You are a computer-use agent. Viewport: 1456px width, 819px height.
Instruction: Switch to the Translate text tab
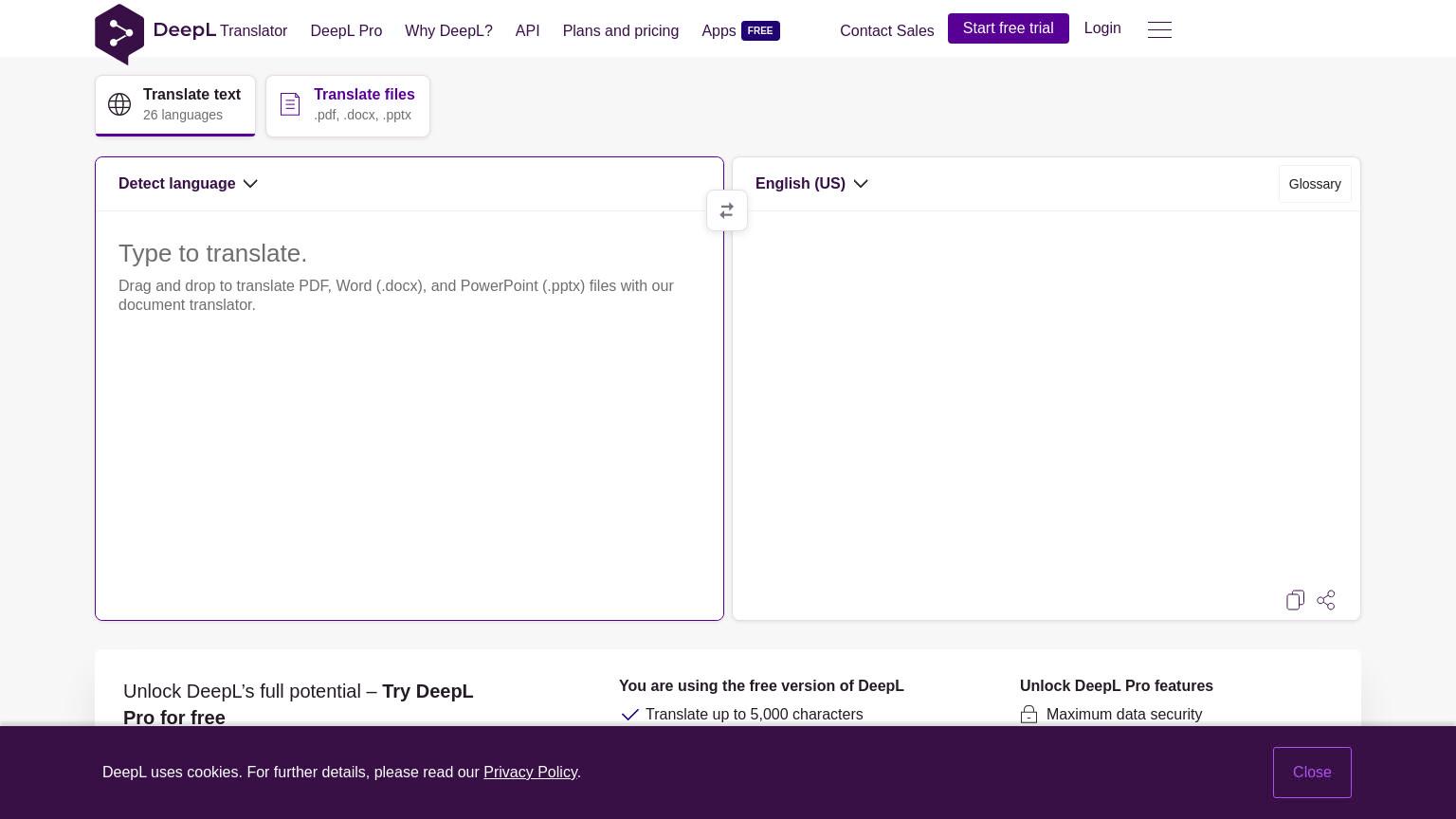point(175,105)
